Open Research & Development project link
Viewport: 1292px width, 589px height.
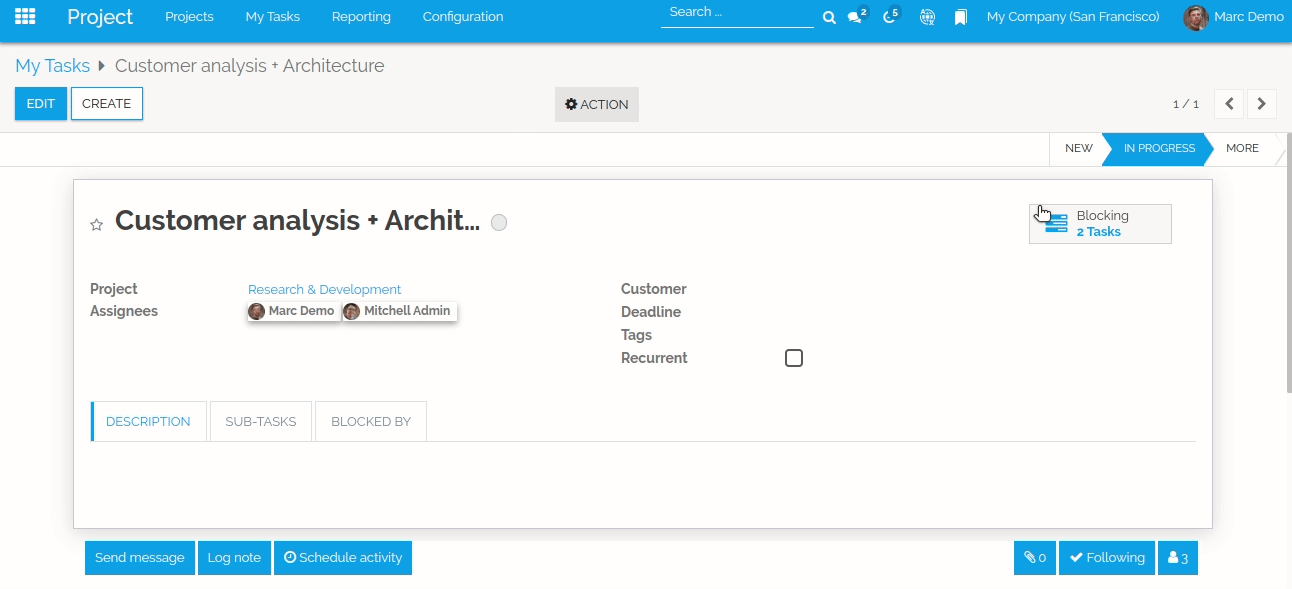point(324,289)
